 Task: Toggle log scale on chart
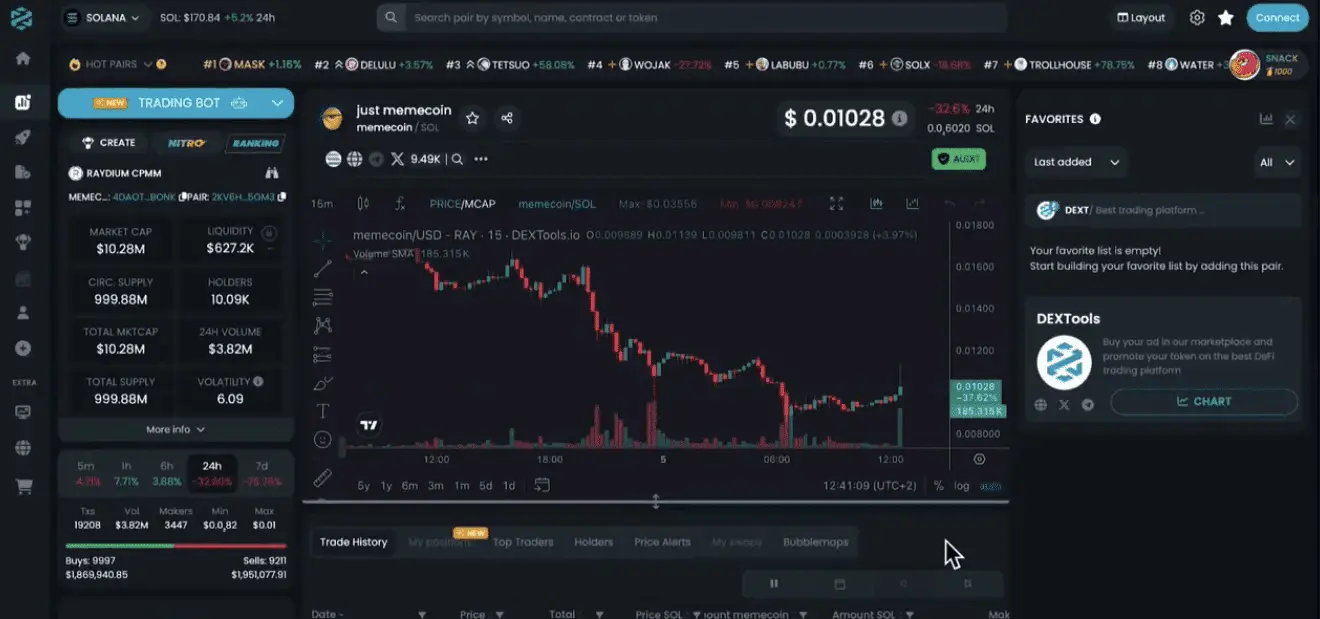[962, 485]
